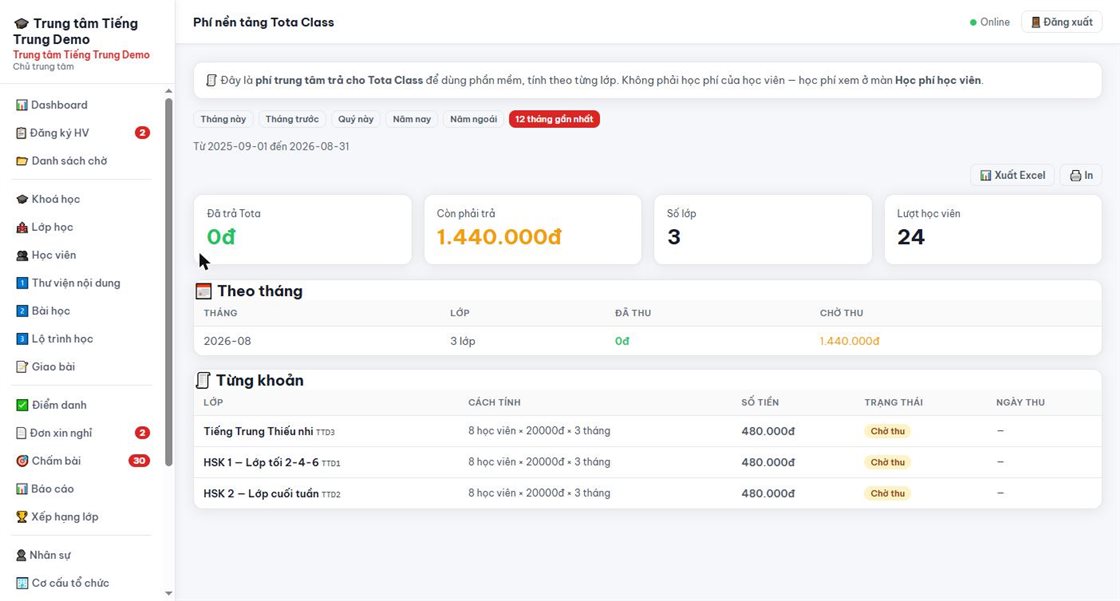Click the Đơn xin nghỉ page icon

[21, 433]
